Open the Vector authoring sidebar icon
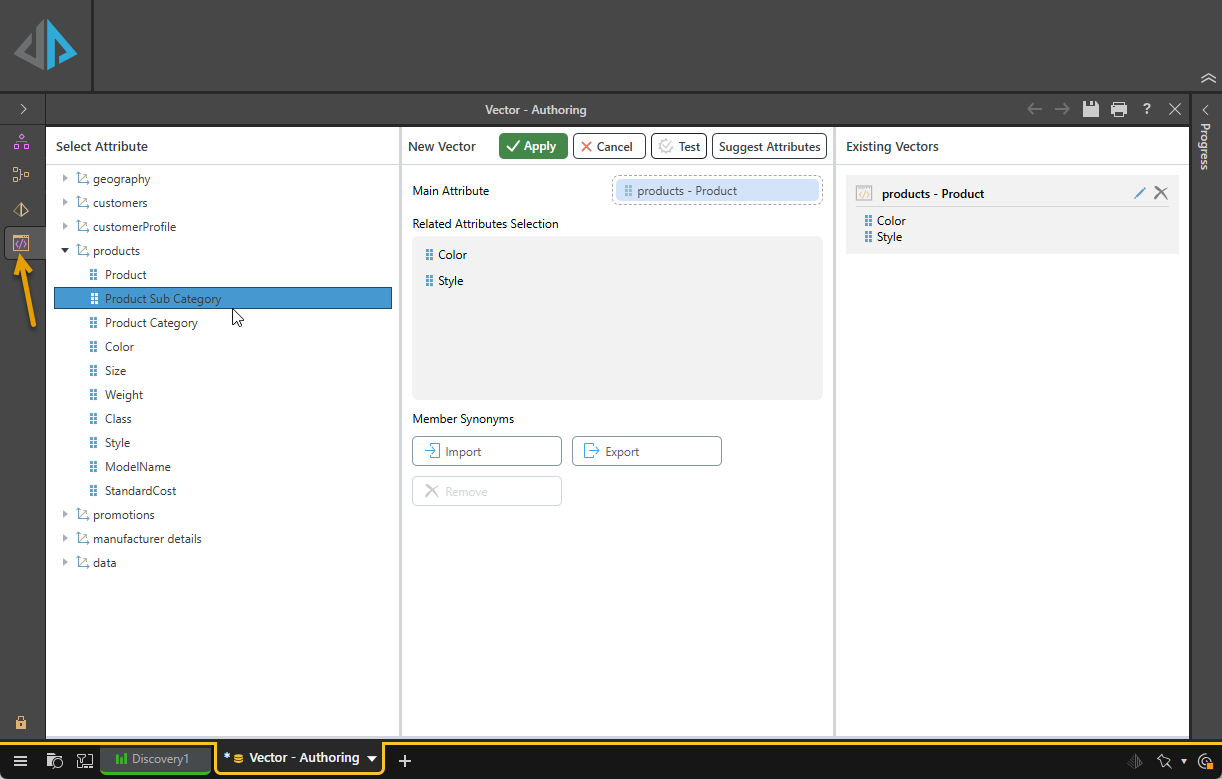This screenshot has height=779, width=1222. click(21, 243)
